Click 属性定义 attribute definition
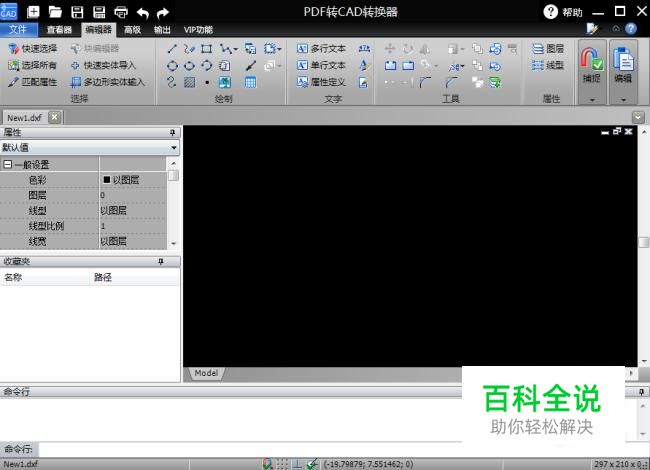Viewport: 650px width, 470px height. click(321, 82)
